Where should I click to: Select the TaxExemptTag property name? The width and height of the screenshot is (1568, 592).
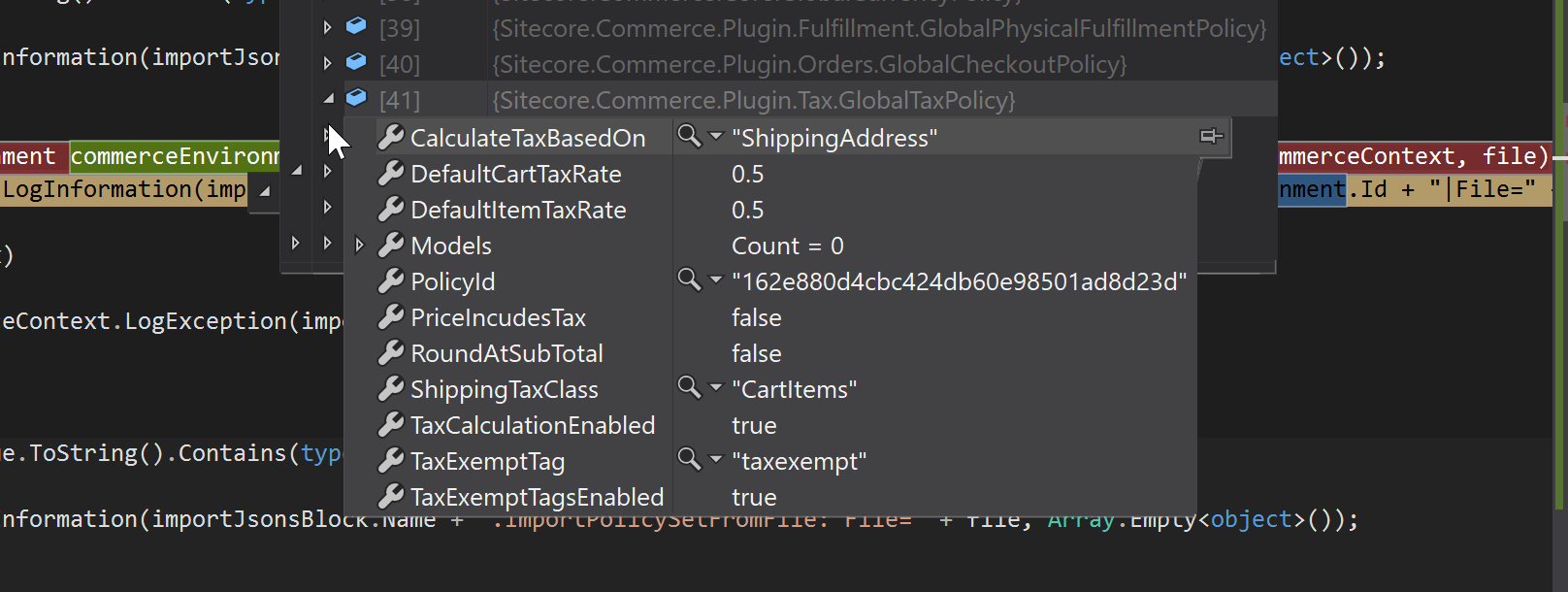[487, 461]
